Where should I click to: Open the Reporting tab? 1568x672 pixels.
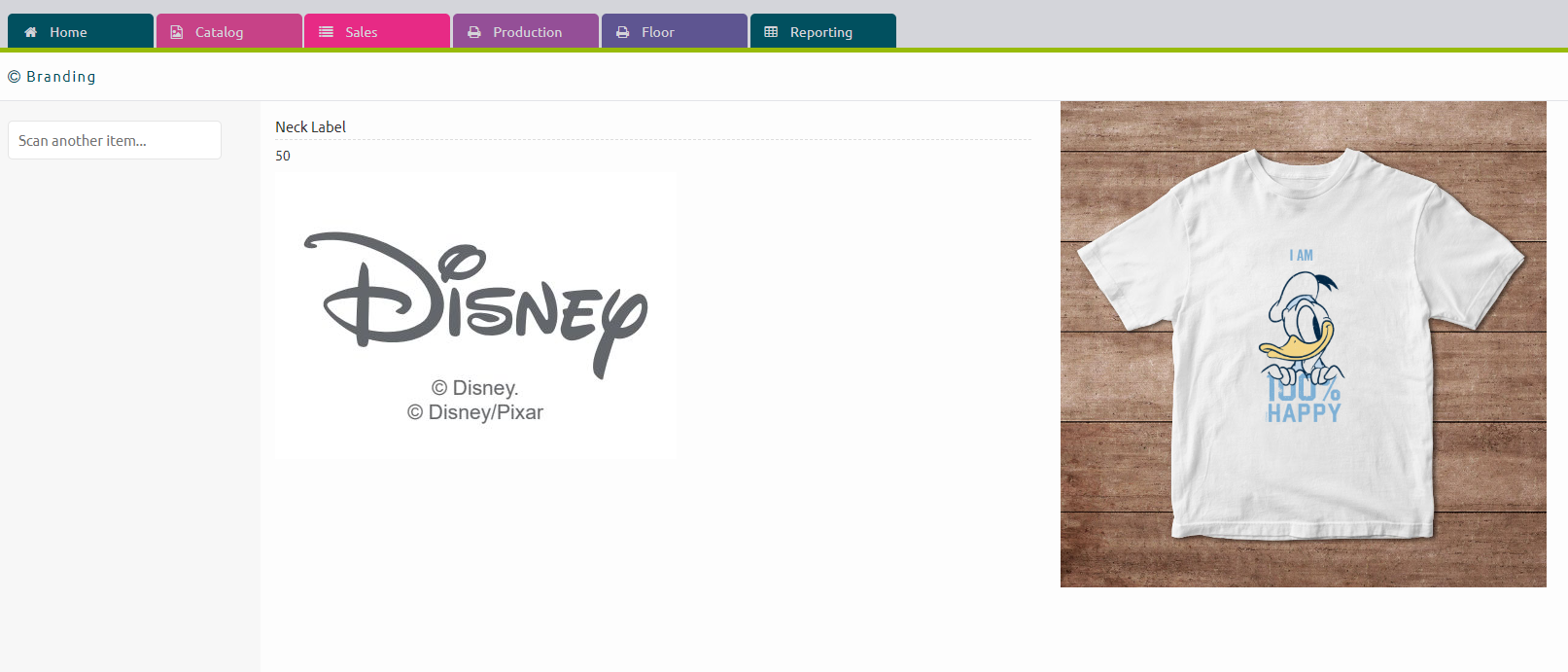coord(823,31)
